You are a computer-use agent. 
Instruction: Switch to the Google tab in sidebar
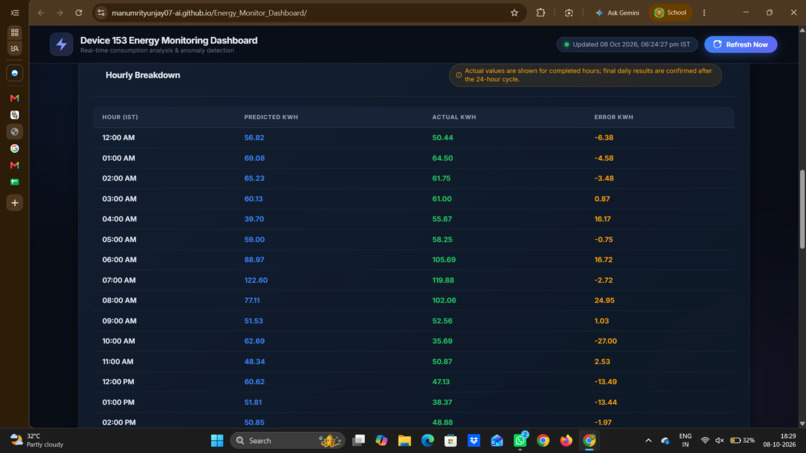[15, 149]
